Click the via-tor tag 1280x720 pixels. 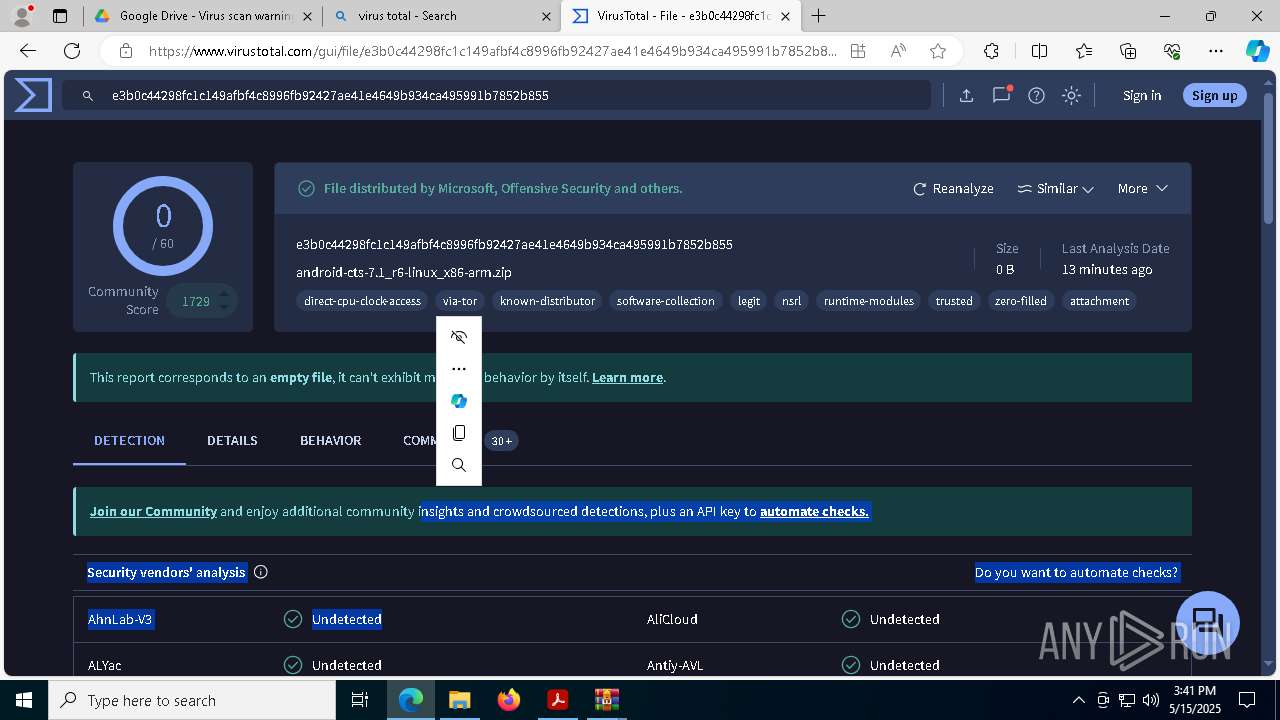tap(460, 301)
